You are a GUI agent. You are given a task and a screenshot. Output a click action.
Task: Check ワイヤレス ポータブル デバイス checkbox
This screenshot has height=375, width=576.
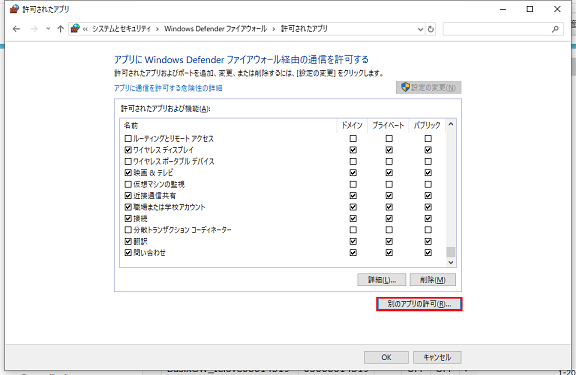[x=128, y=161]
